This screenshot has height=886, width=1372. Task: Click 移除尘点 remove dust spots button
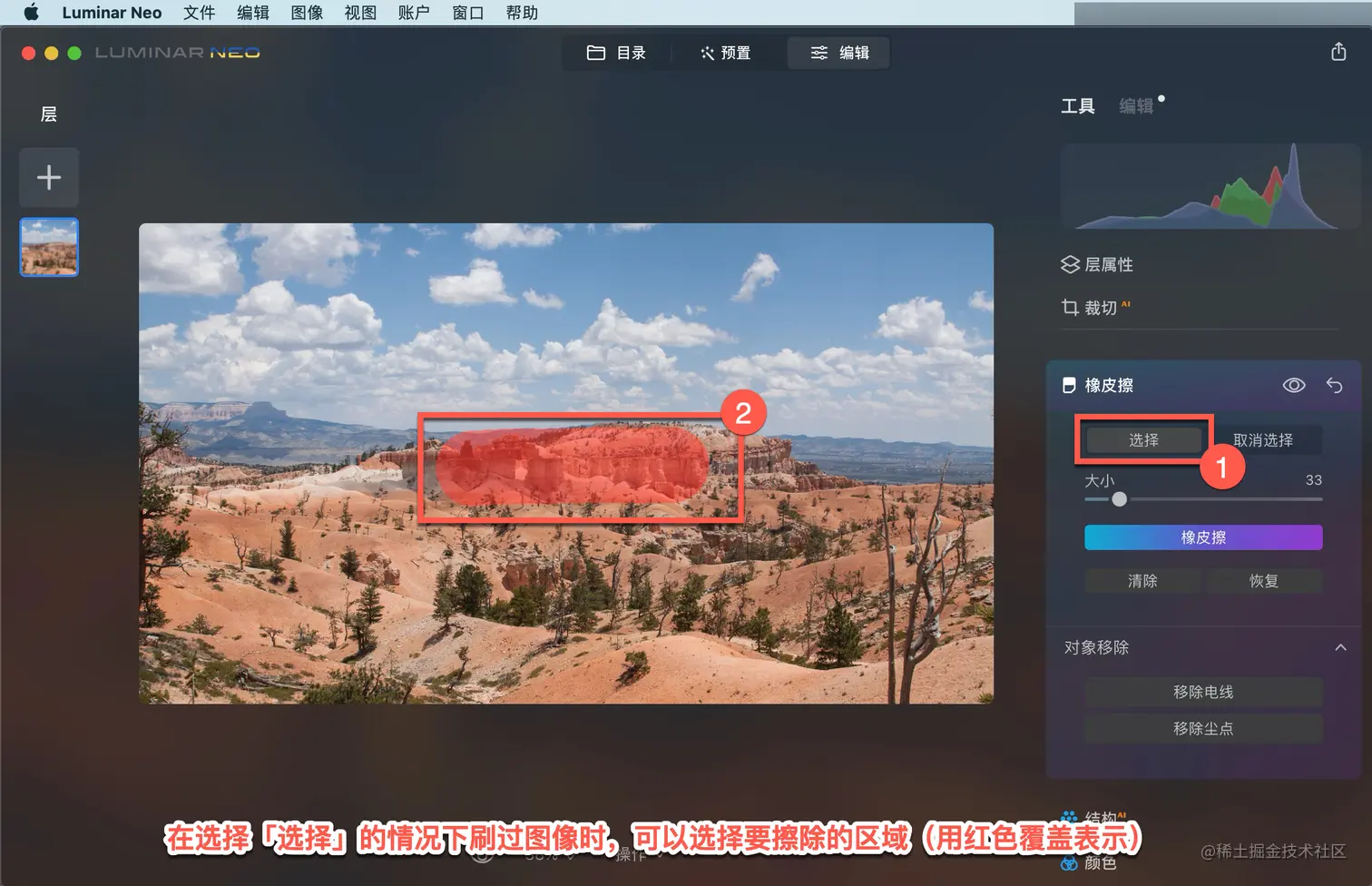(x=1203, y=729)
